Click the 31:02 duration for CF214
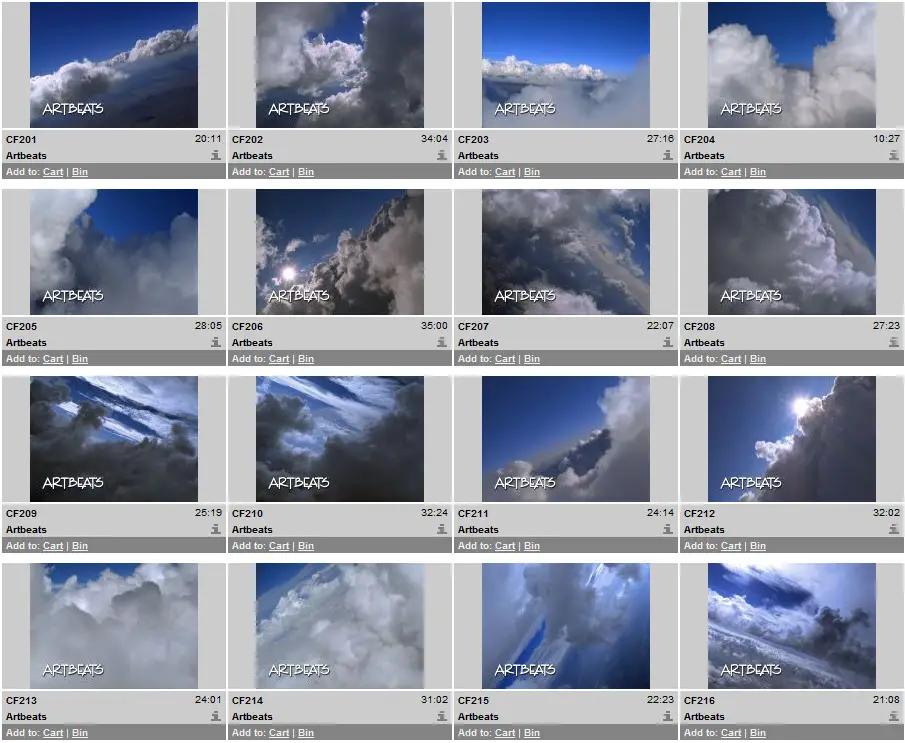The image size is (905, 743). tap(434, 700)
